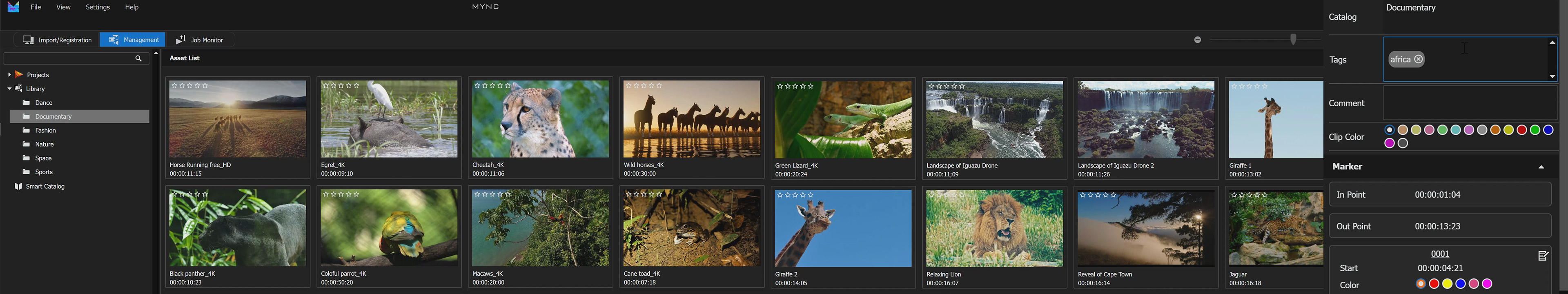Viewport: 1568px width, 294px height.
Task: Click the 0001 marker link
Action: pyautogui.click(x=1439, y=254)
